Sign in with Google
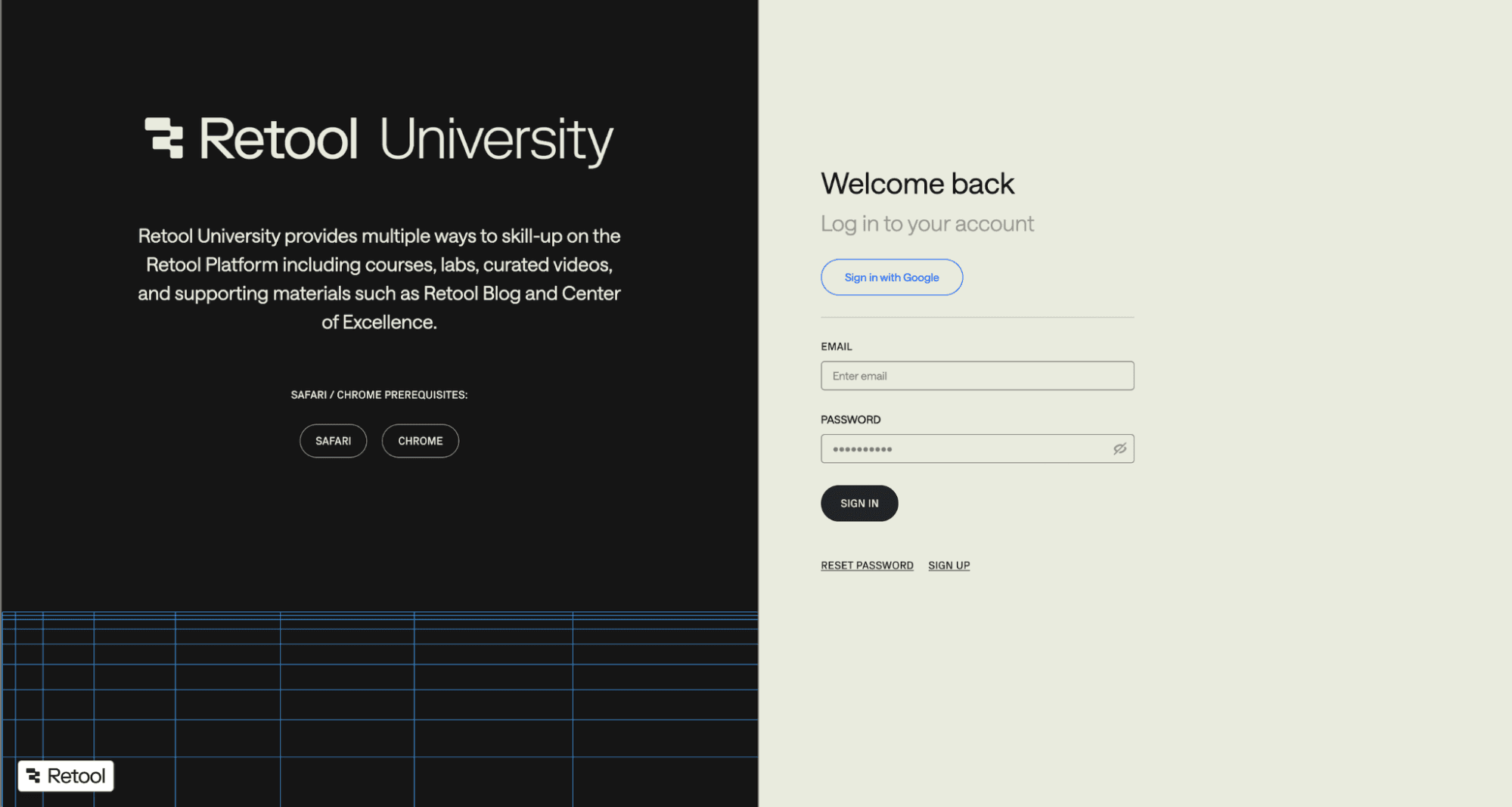The height and width of the screenshot is (807, 1512). click(x=892, y=277)
